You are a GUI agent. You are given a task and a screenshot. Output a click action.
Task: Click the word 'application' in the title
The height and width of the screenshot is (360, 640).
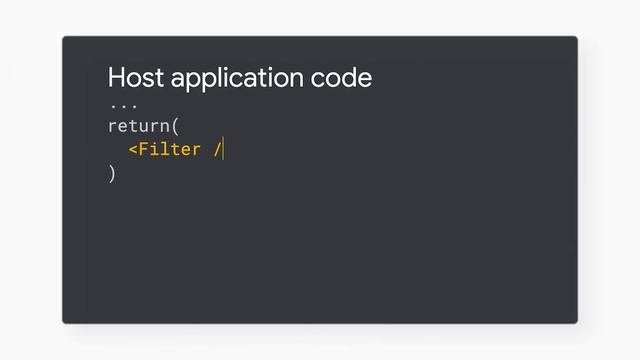(237, 78)
